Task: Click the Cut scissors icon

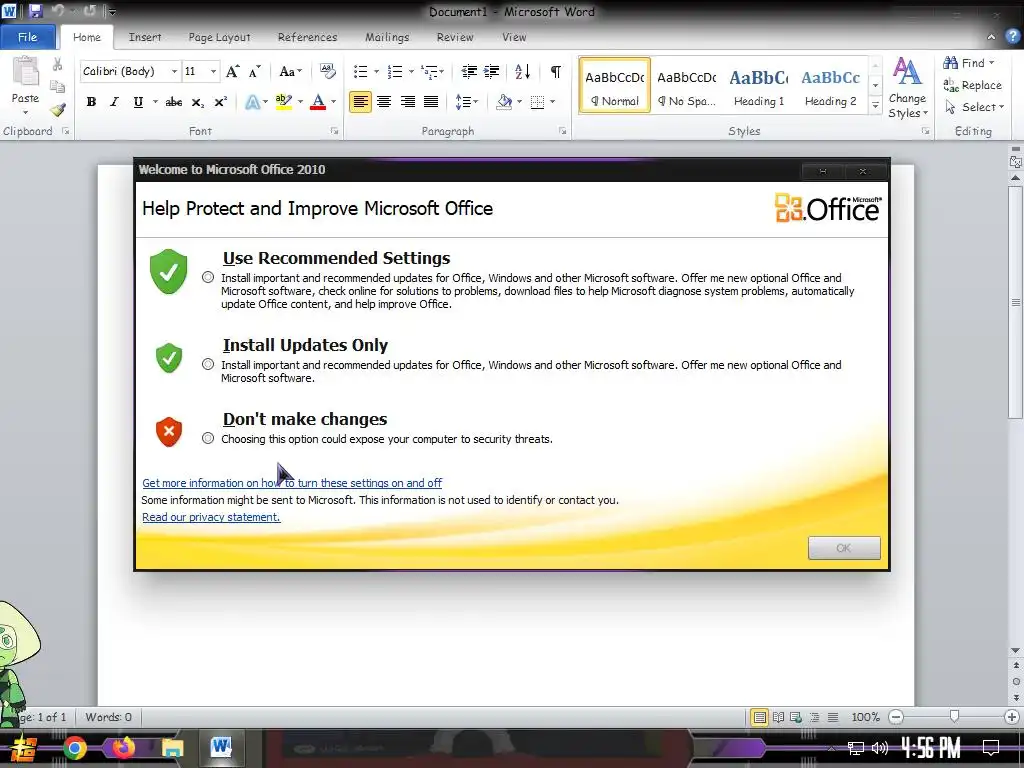Action: [57, 64]
